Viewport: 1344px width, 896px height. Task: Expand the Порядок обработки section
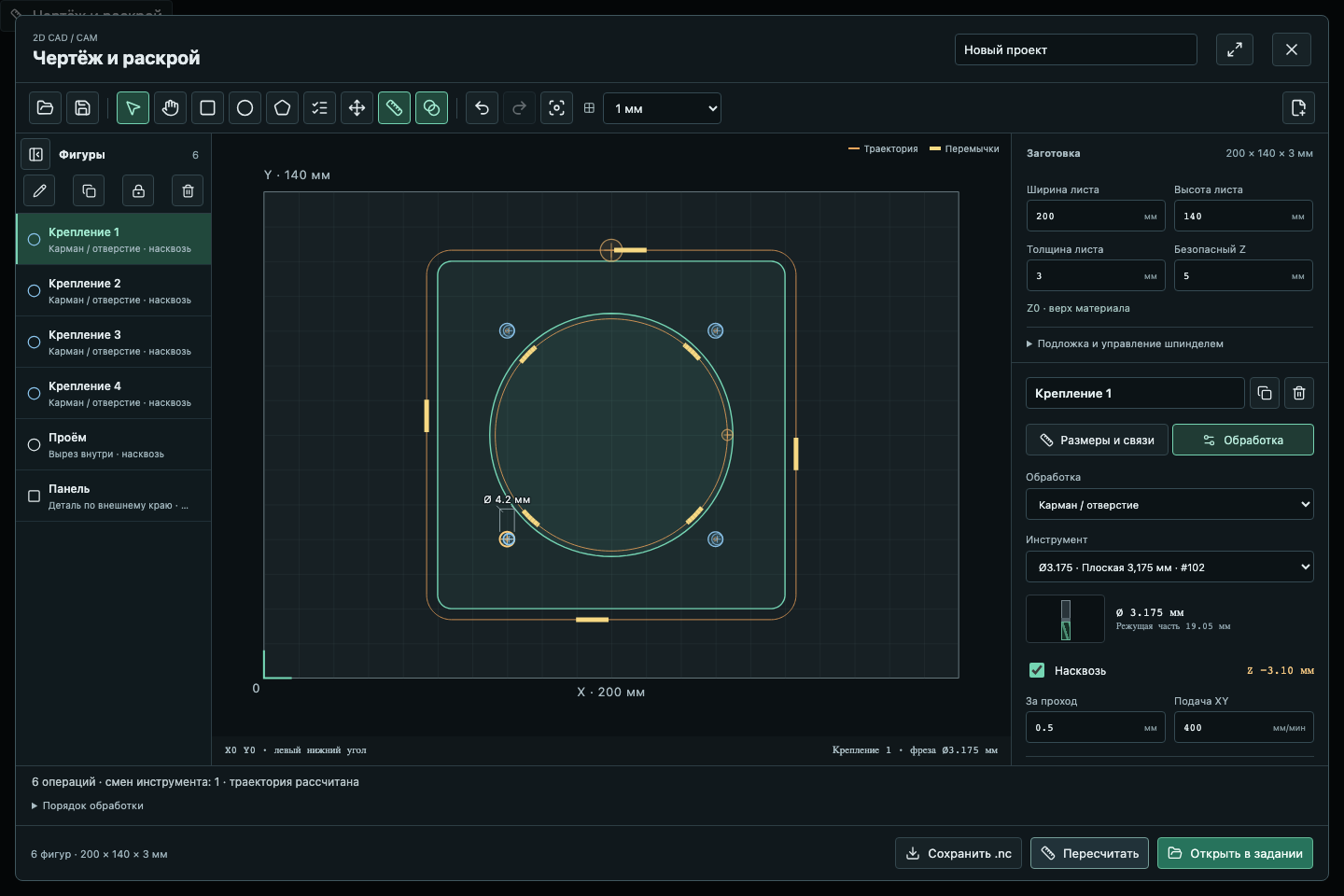pos(88,805)
